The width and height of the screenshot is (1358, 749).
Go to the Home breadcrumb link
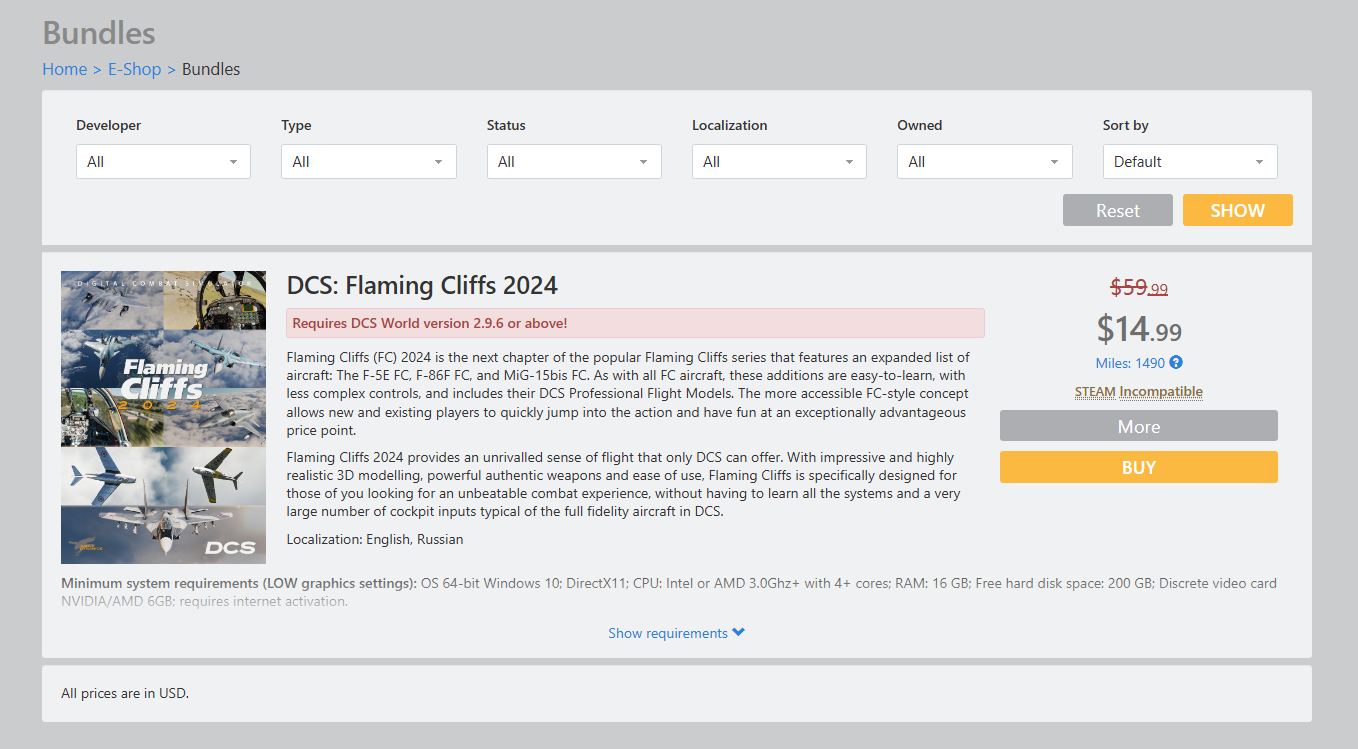click(x=64, y=69)
